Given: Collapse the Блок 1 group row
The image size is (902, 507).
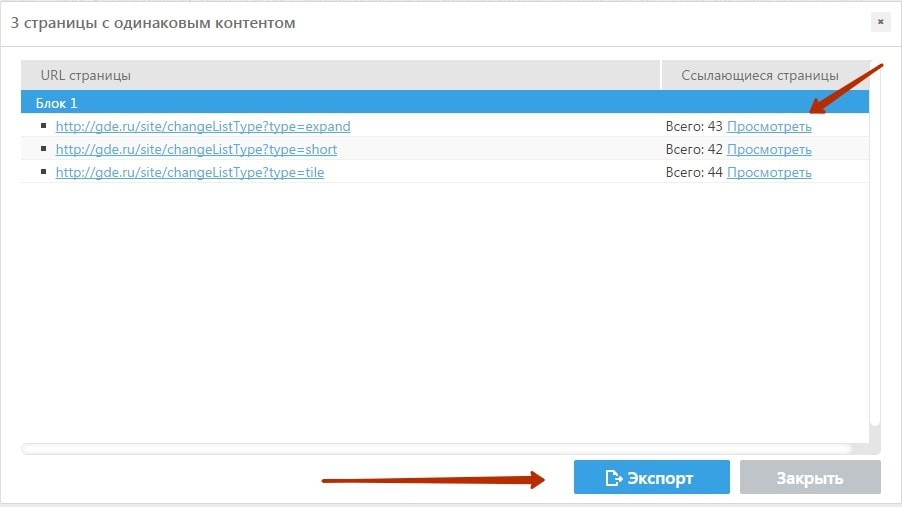Looking at the screenshot, I should (56, 103).
